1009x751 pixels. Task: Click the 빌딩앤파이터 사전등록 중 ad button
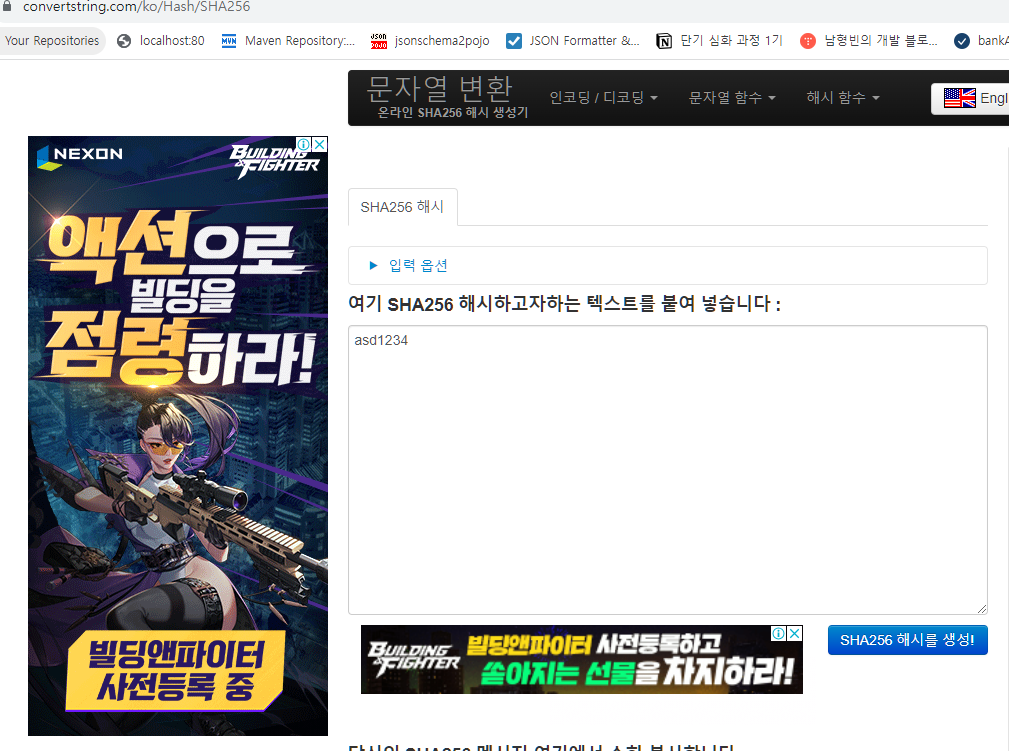coord(176,671)
